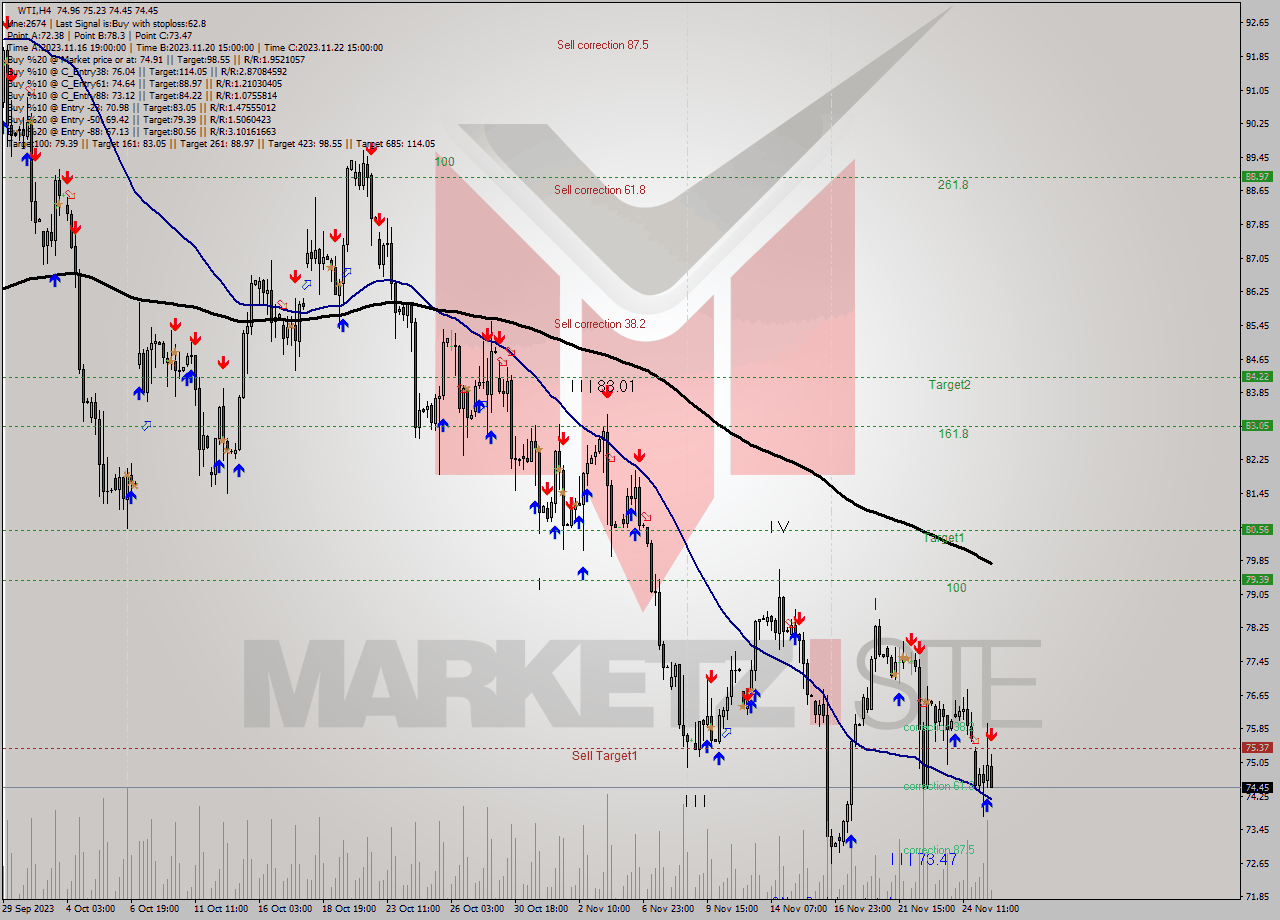The height and width of the screenshot is (920, 1280).
Task: Click the '24 Nov 11:00' time label
Action: pyautogui.click(x=990, y=909)
